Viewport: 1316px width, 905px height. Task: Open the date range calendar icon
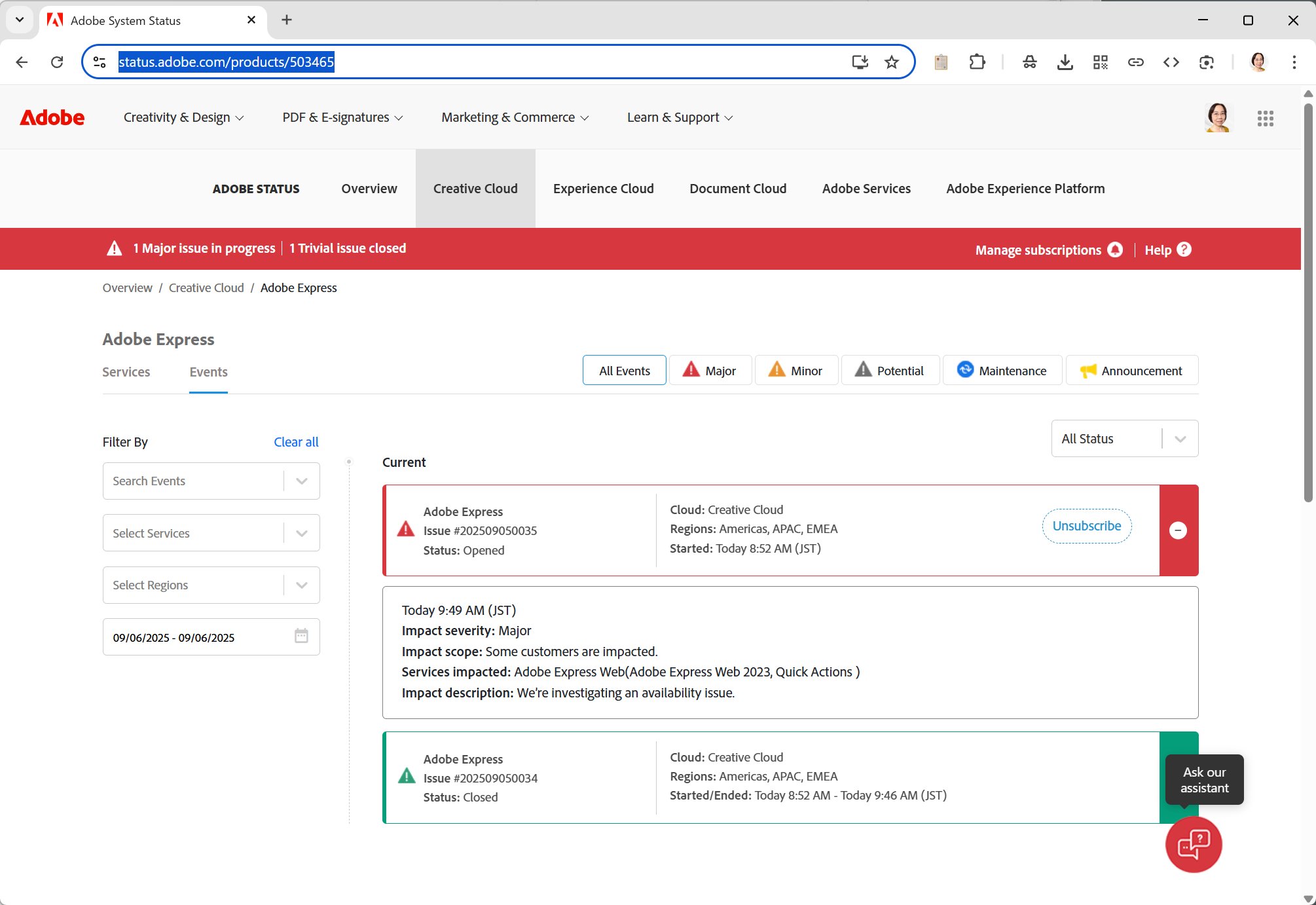point(301,636)
